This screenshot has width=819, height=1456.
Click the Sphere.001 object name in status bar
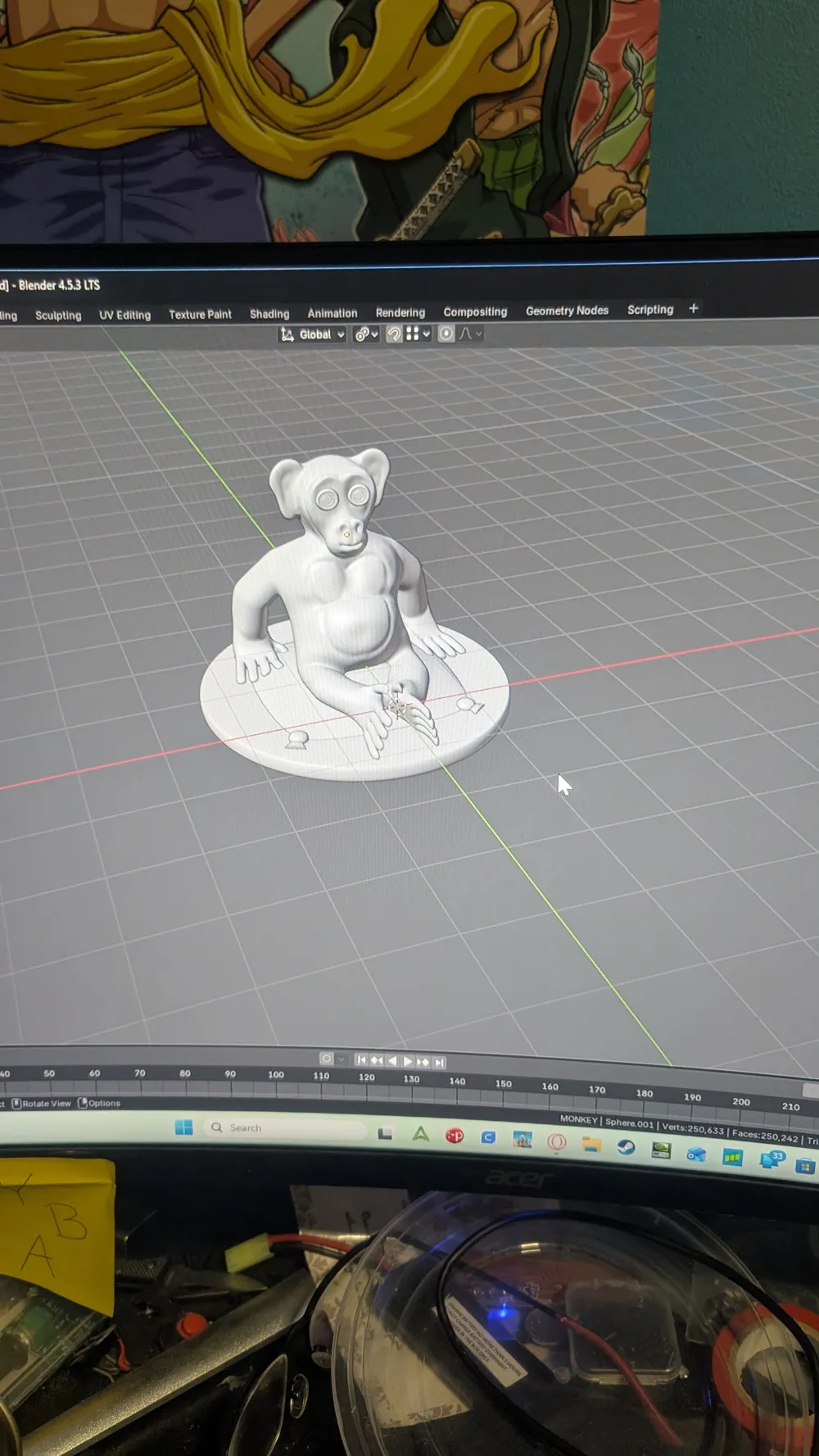(x=629, y=1123)
